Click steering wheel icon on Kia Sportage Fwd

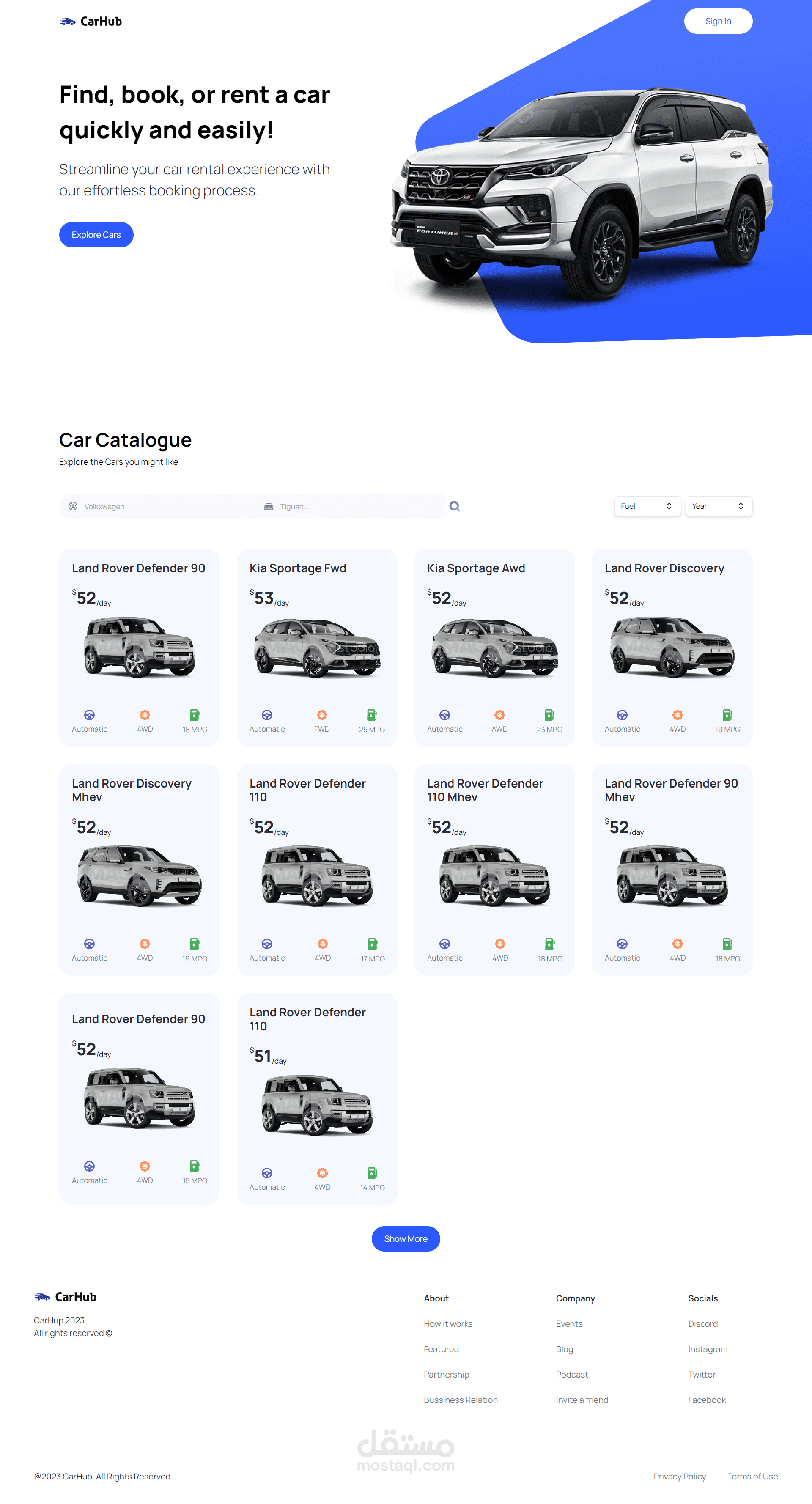[267, 715]
